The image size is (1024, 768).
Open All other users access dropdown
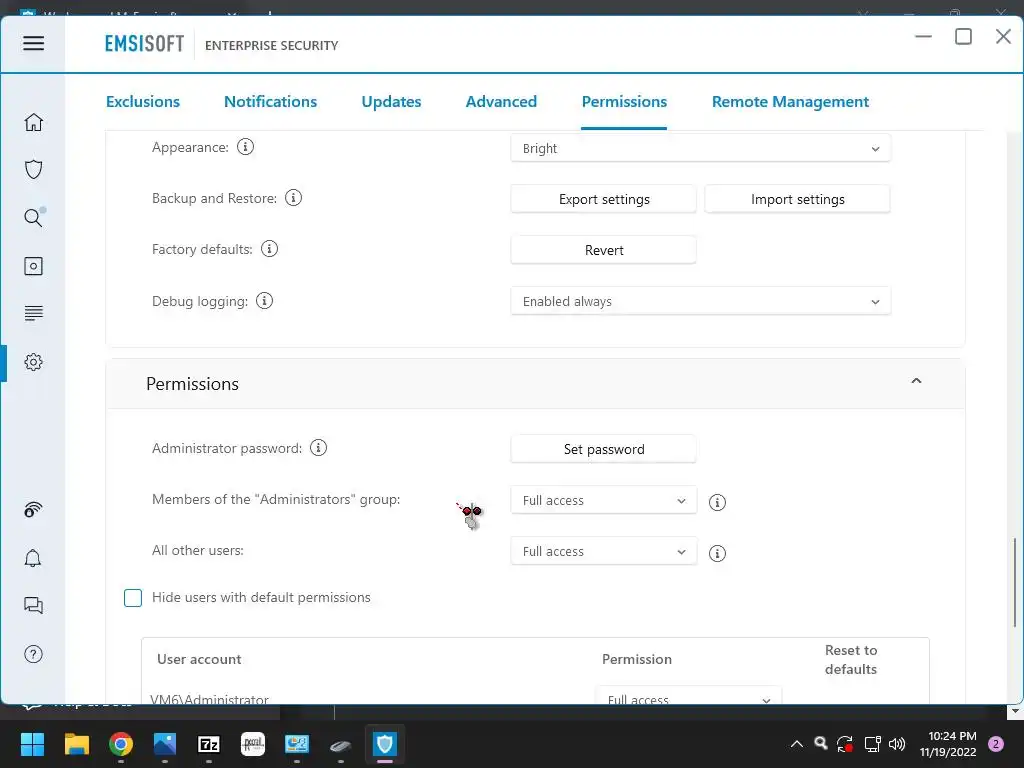pos(603,551)
